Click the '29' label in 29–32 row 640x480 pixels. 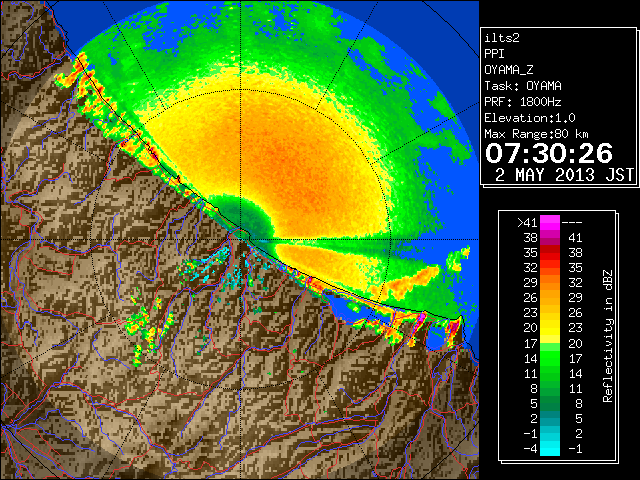pyautogui.click(x=531, y=282)
